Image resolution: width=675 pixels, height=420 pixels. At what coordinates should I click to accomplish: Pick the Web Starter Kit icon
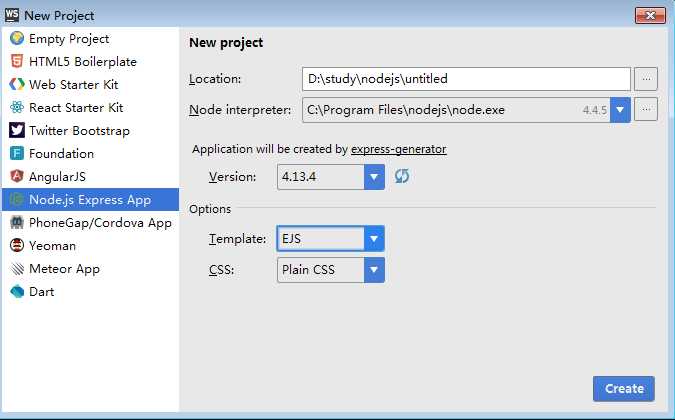click(x=17, y=84)
